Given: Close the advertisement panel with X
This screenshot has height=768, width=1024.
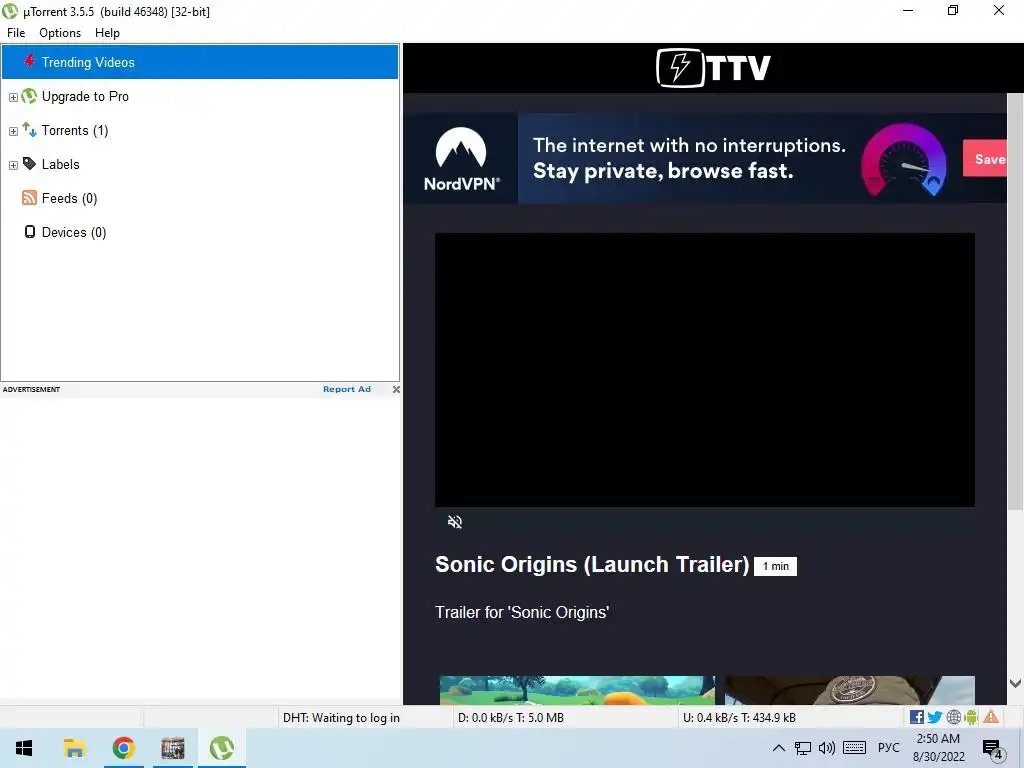Looking at the screenshot, I should click(x=396, y=389).
